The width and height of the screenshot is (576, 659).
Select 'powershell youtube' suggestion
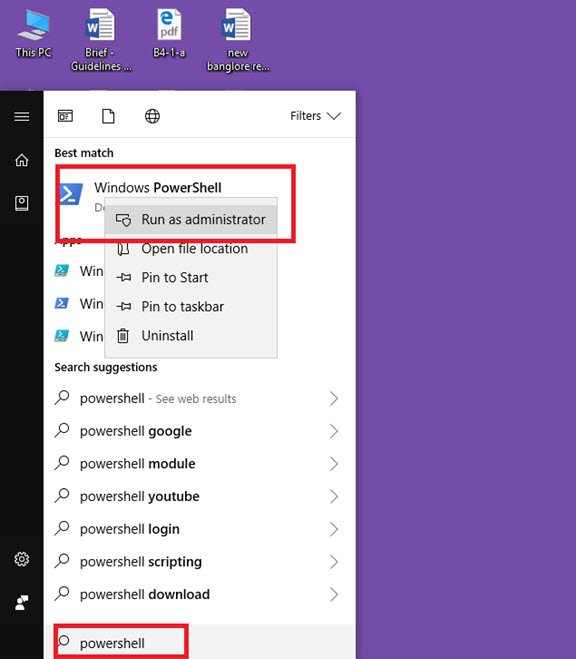pos(200,496)
